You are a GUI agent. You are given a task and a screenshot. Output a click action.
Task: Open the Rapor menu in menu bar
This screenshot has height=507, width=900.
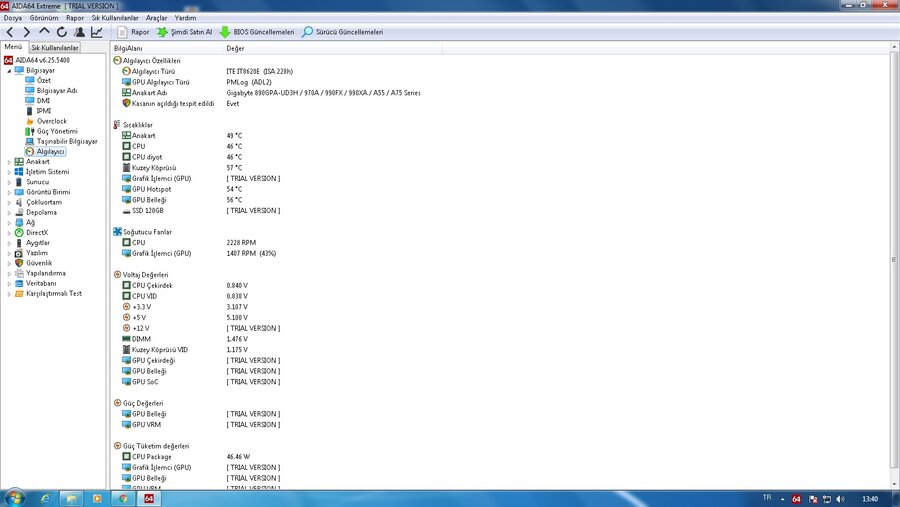pyautogui.click(x=75, y=18)
